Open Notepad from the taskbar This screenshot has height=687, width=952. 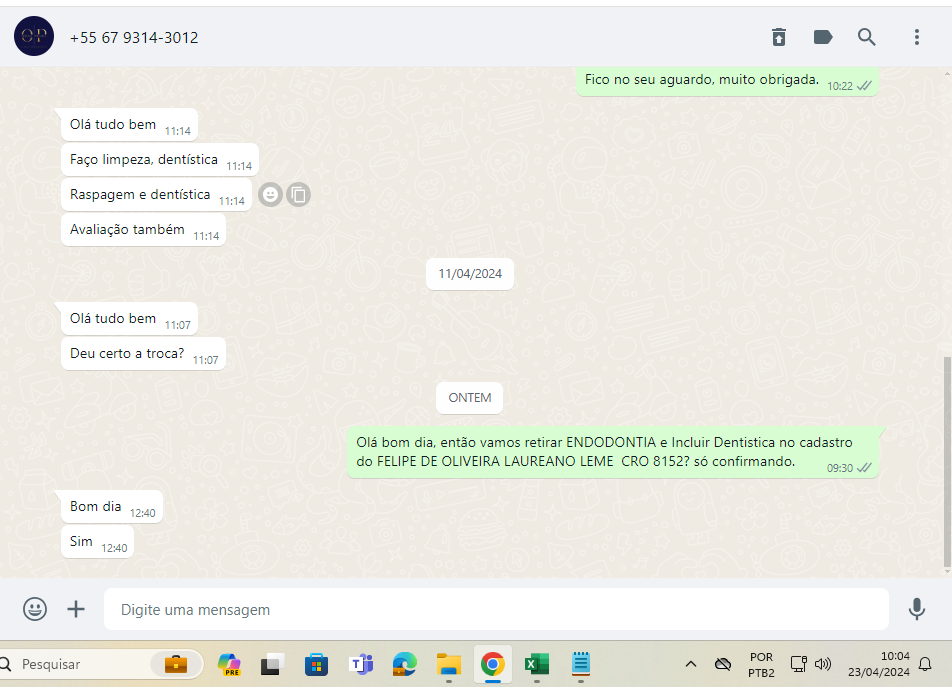point(580,664)
